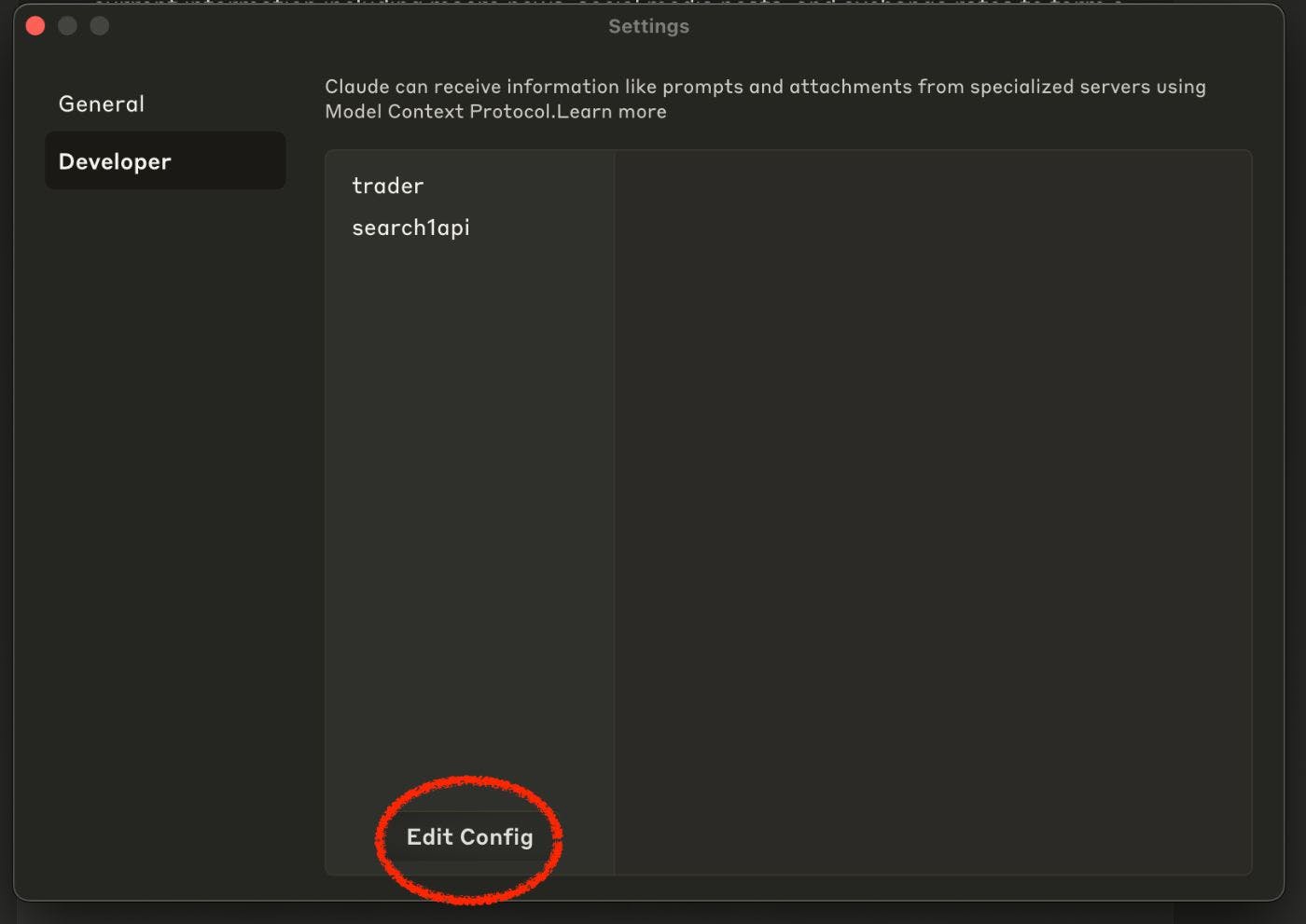
Task: Open the Learn more link
Action: click(612, 112)
